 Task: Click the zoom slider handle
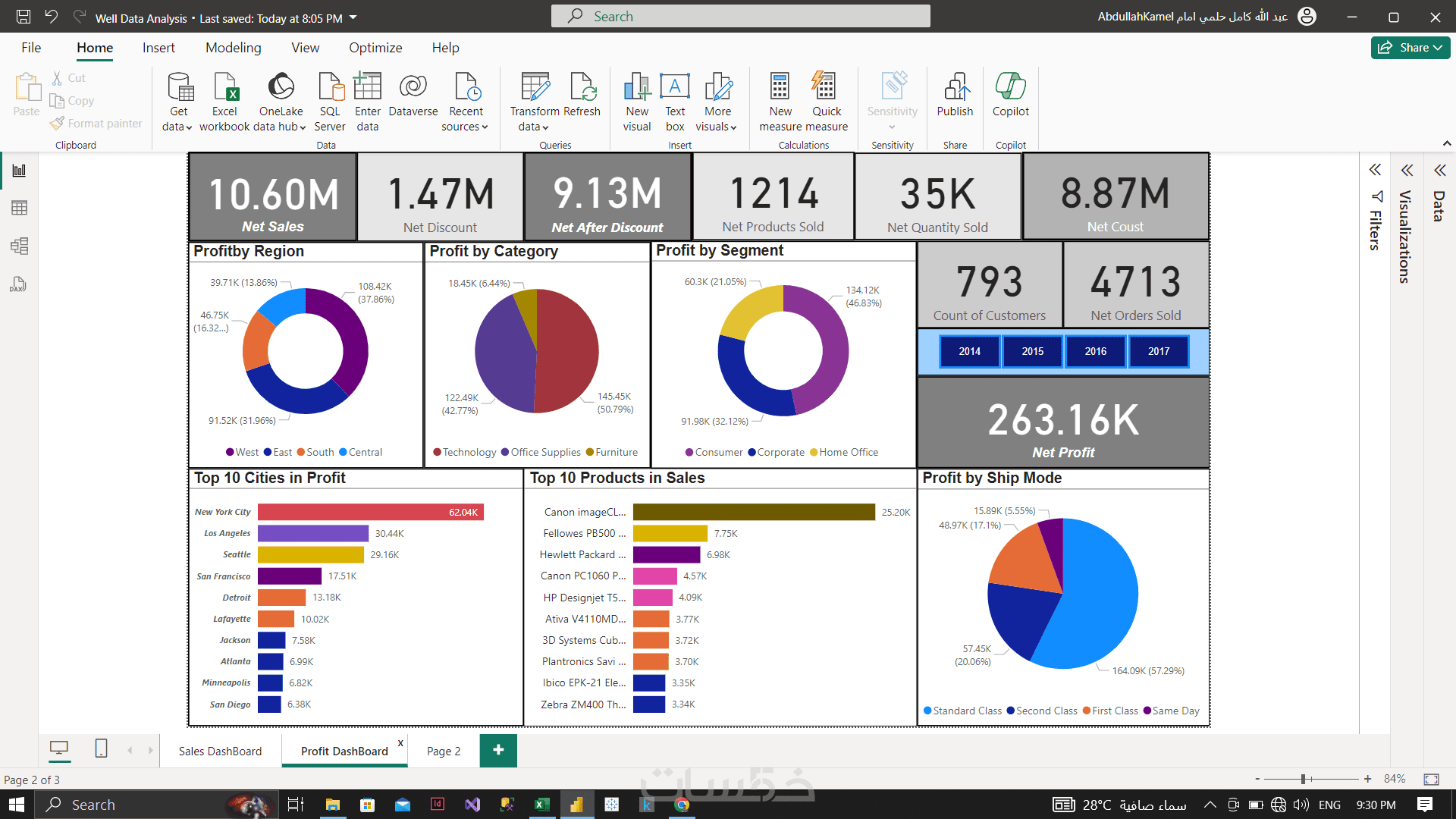tap(1303, 779)
